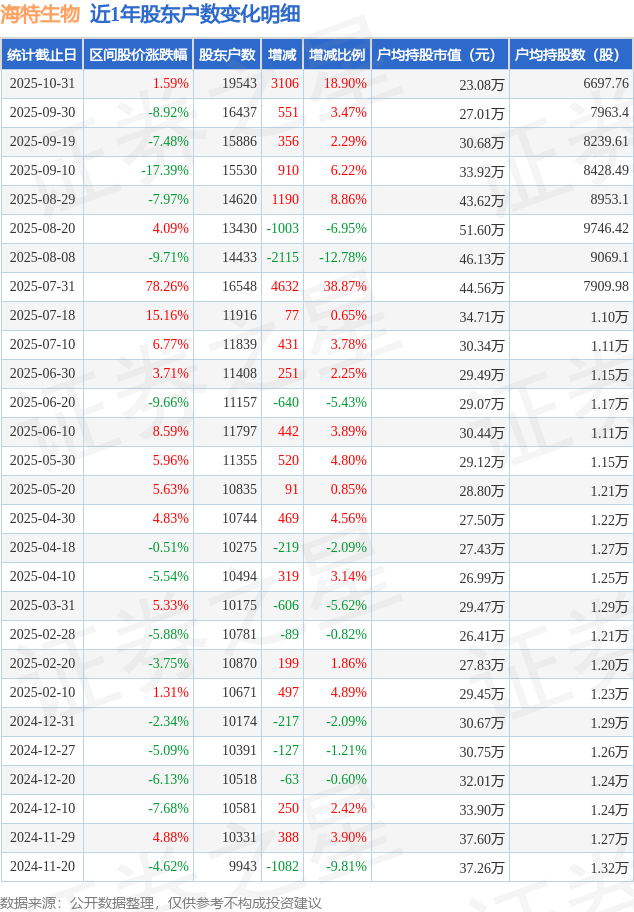The image size is (634, 912).
Task: Select the 区间股价涨跌幅 column header
Action: 138,55
